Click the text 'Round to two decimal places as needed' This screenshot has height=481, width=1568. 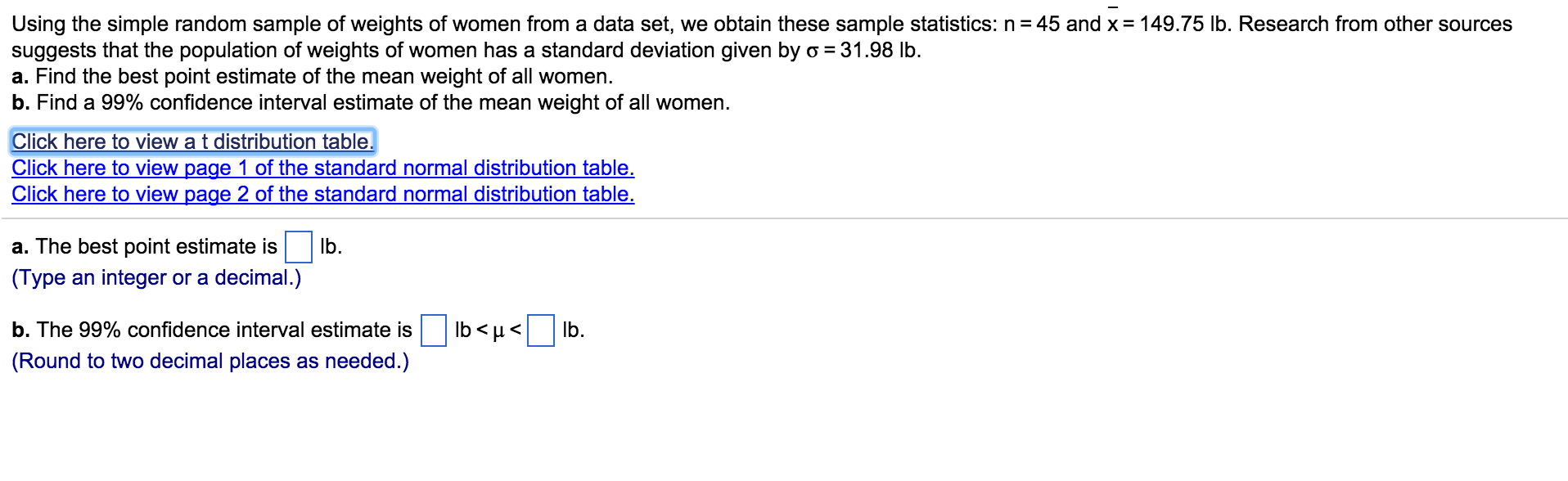[x=209, y=361]
